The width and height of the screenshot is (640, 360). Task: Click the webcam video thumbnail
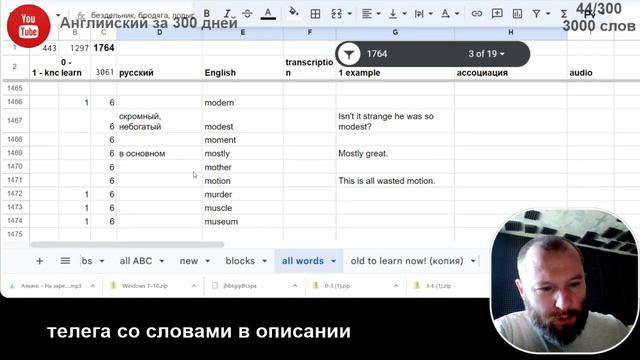565,281
